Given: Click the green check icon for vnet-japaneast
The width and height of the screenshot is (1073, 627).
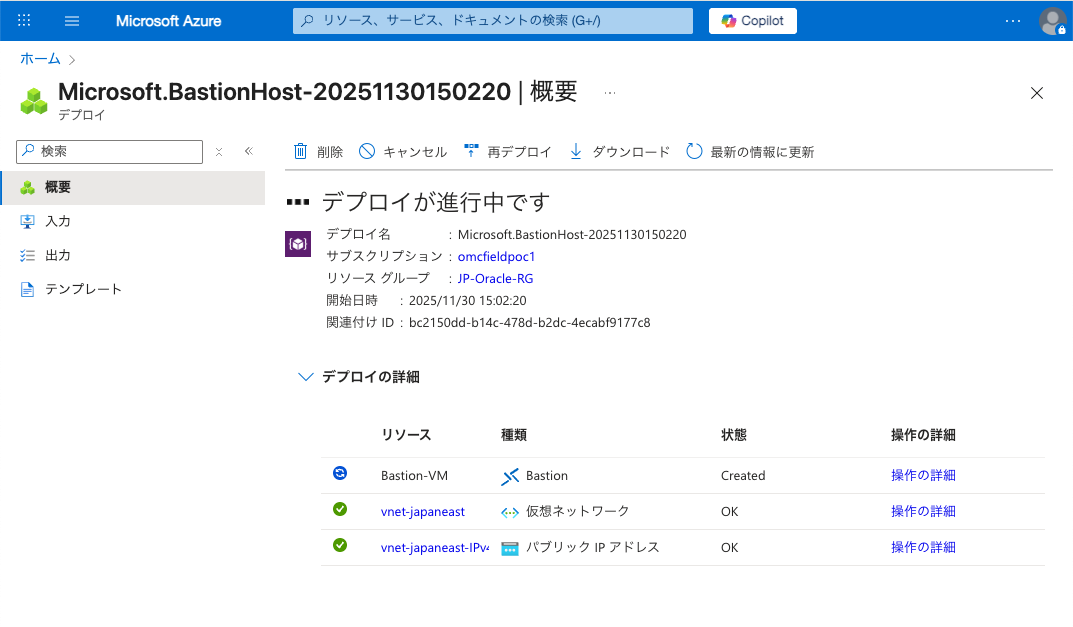Looking at the screenshot, I should pyautogui.click(x=340, y=509).
